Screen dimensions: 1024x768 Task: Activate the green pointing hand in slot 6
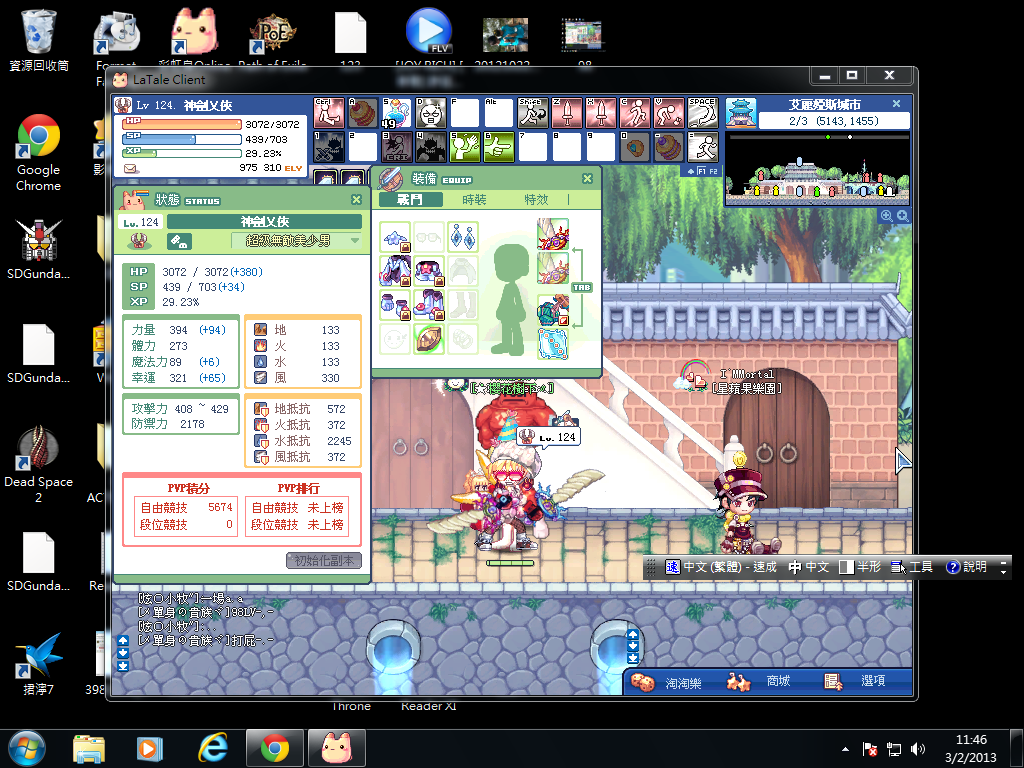tap(499, 147)
